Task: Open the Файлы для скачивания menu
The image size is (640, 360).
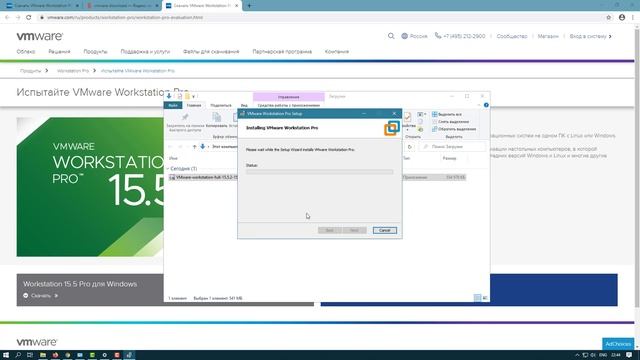Action: coord(211,52)
